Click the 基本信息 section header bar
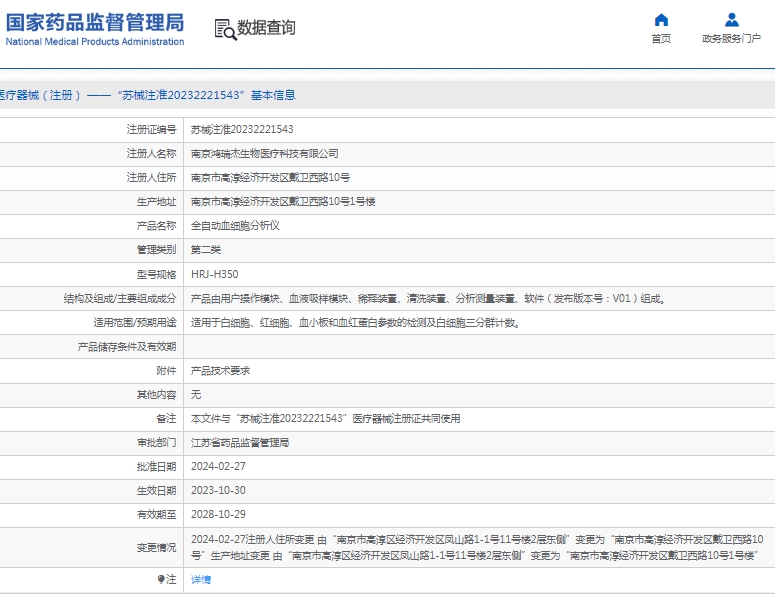 click(x=388, y=95)
